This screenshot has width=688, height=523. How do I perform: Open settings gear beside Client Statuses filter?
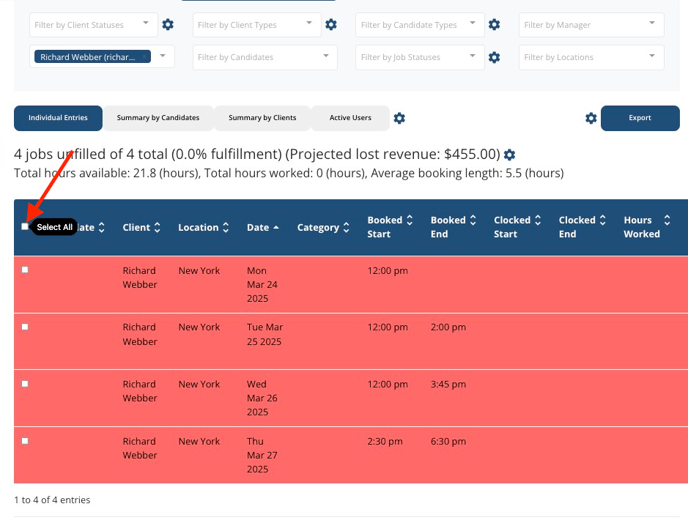(168, 25)
